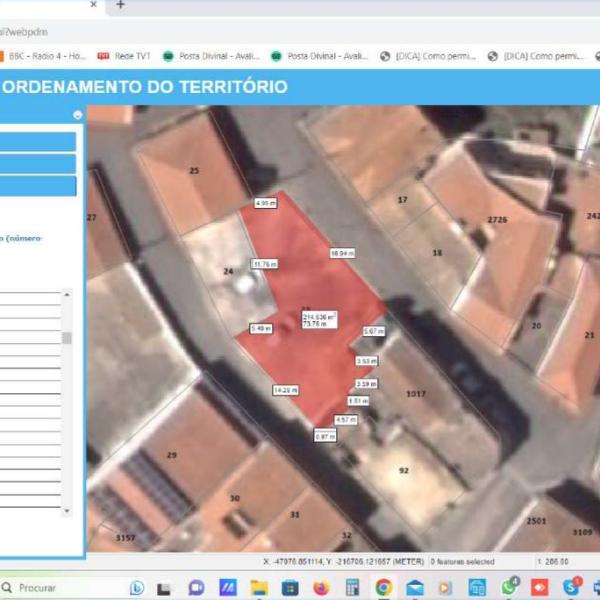Open File Explorer folder icon in taskbar
Viewport: 600px width, 600px height.
pos(259,588)
